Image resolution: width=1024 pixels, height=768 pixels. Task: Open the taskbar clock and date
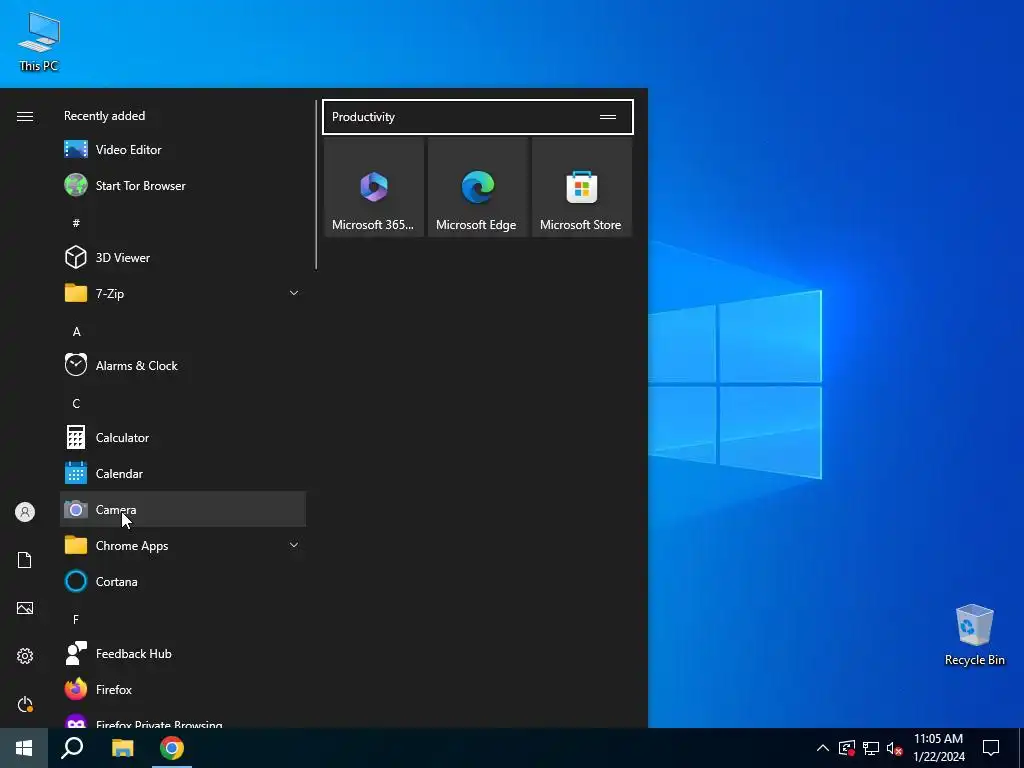[x=938, y=748]
